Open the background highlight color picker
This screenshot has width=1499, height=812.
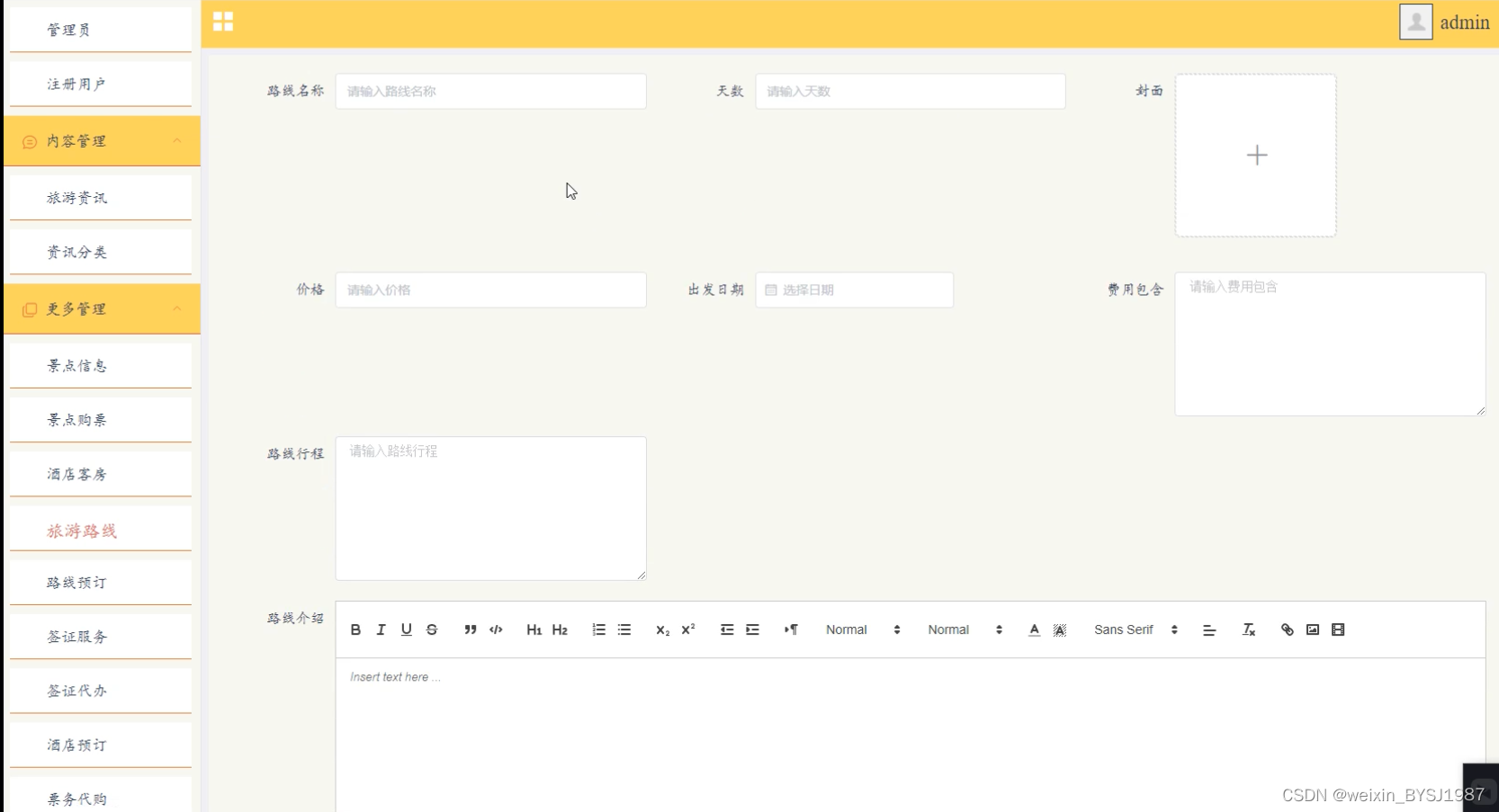point(1060,629)
